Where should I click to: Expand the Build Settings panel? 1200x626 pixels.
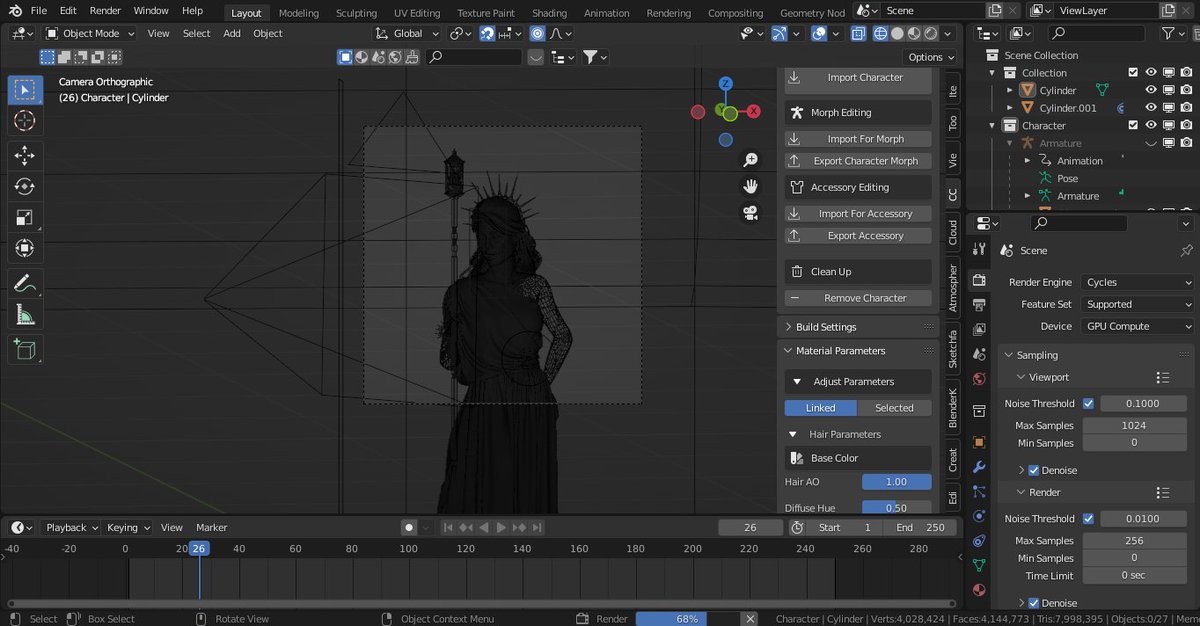click(x=825, y=327)
